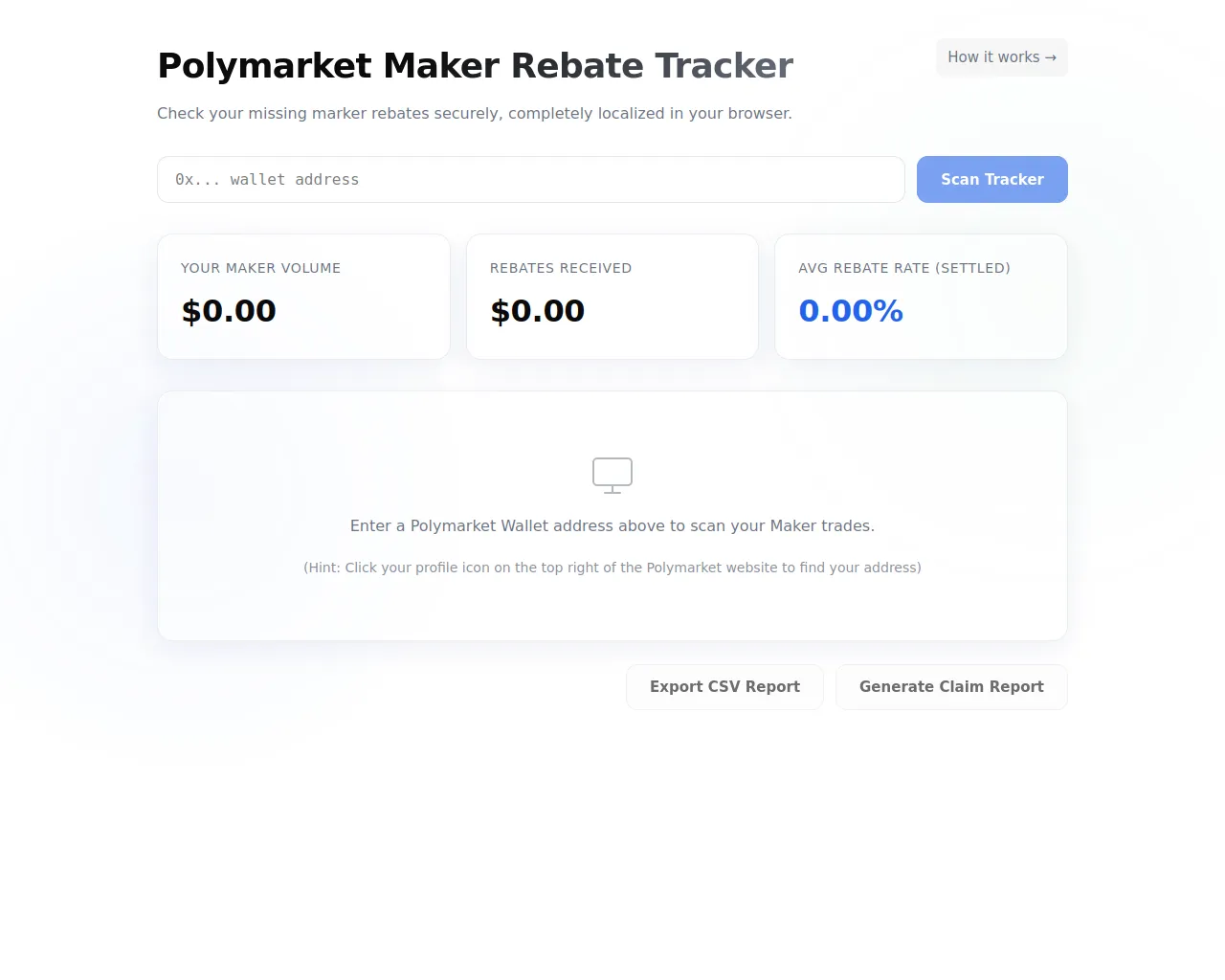Screen dimensions: 1225x980
Task: Select the Your Maker Volume label
Action: (x=260, y=268)
